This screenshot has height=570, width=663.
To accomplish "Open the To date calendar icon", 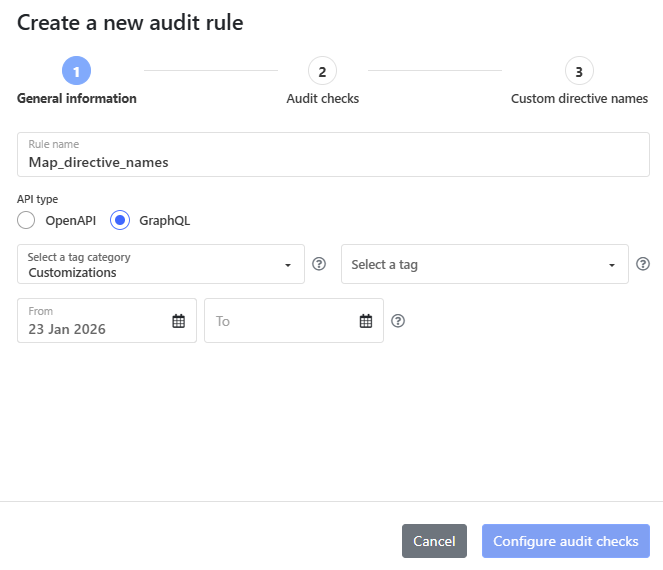I will point(366,321).
